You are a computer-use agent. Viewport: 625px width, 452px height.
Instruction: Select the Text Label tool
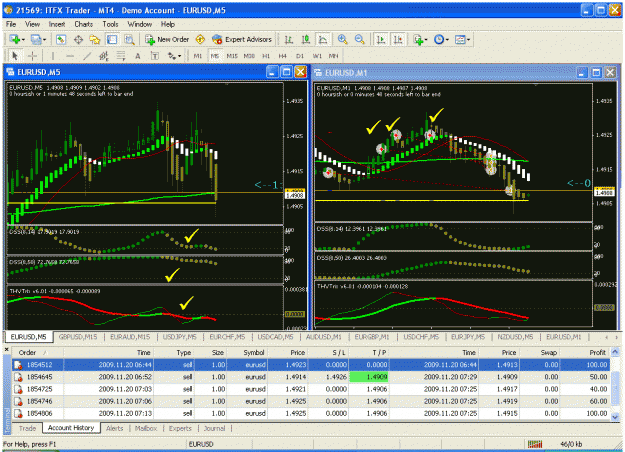[155, 56]
